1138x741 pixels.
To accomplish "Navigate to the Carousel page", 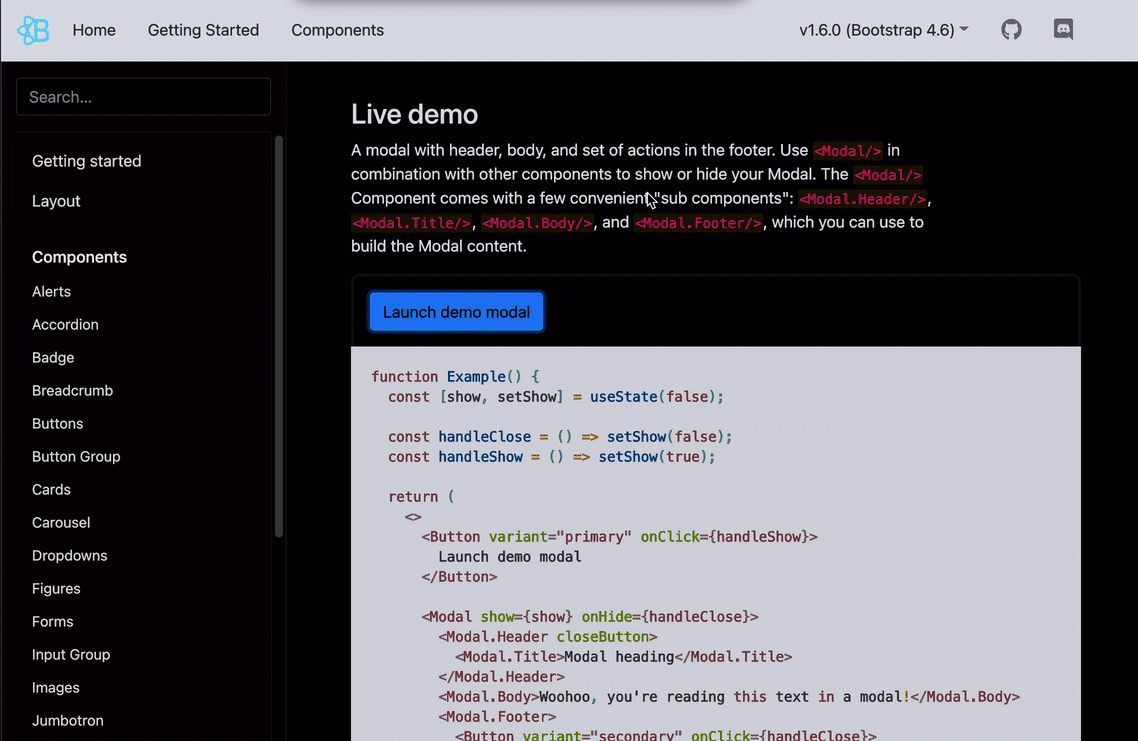I will click(60, 523).
